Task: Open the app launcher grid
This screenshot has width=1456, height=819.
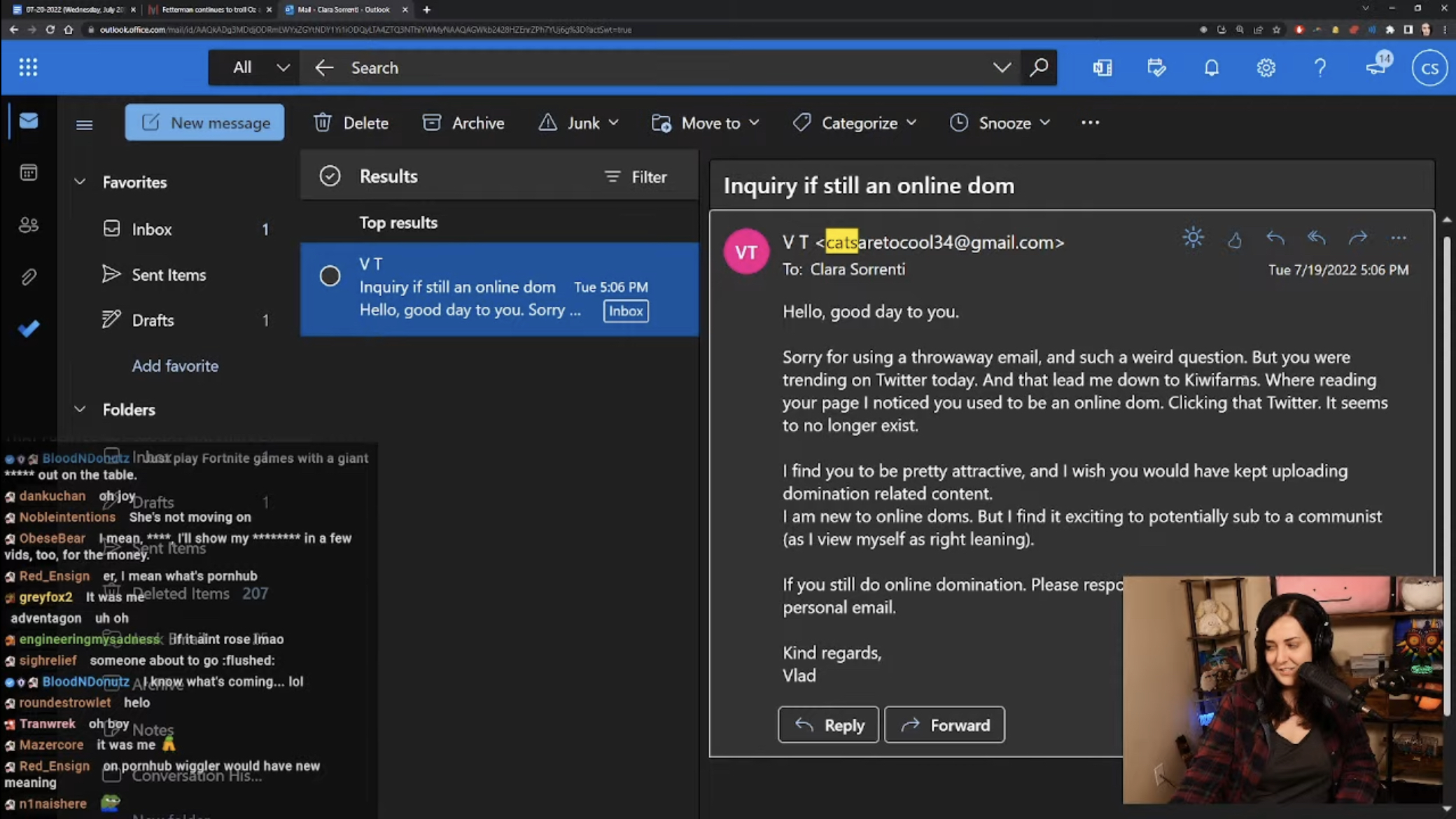Action: coord(28,67)
